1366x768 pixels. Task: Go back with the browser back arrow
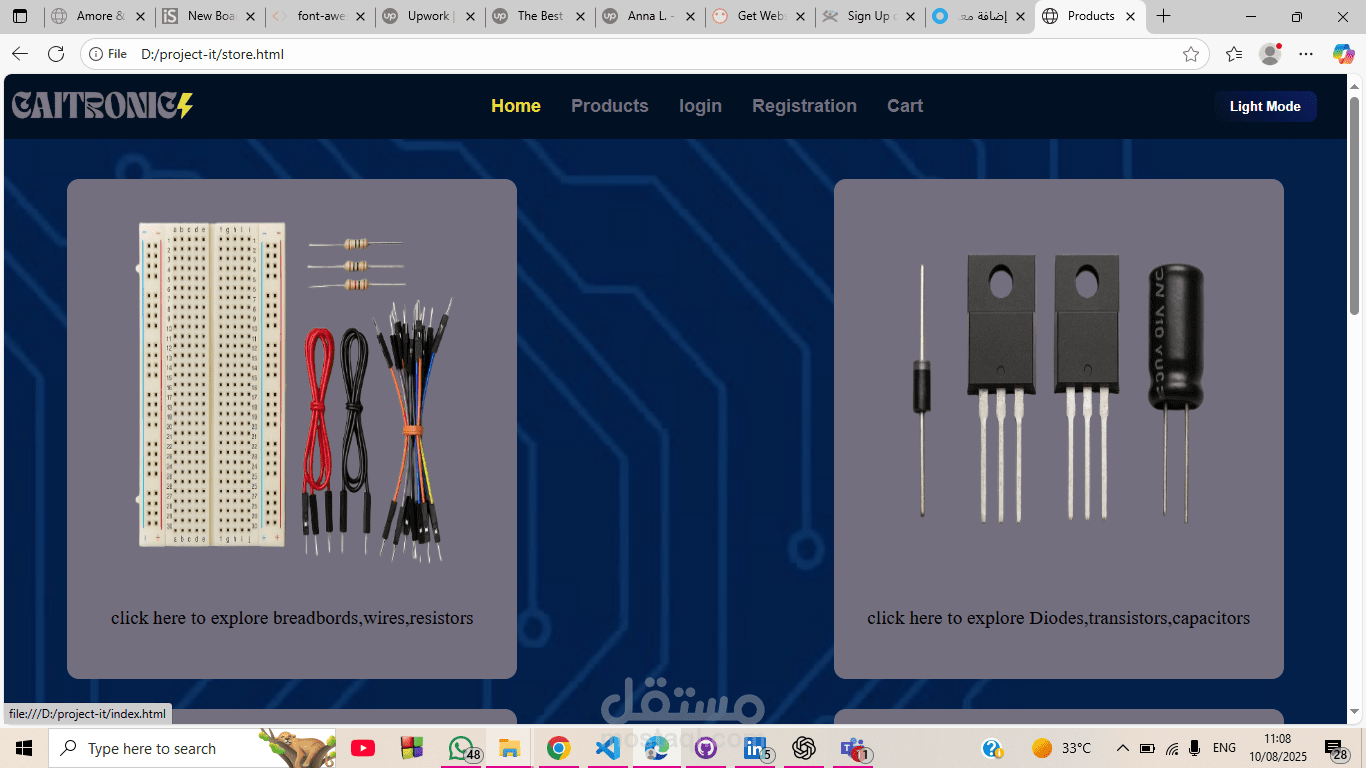(x=20, y=54)
